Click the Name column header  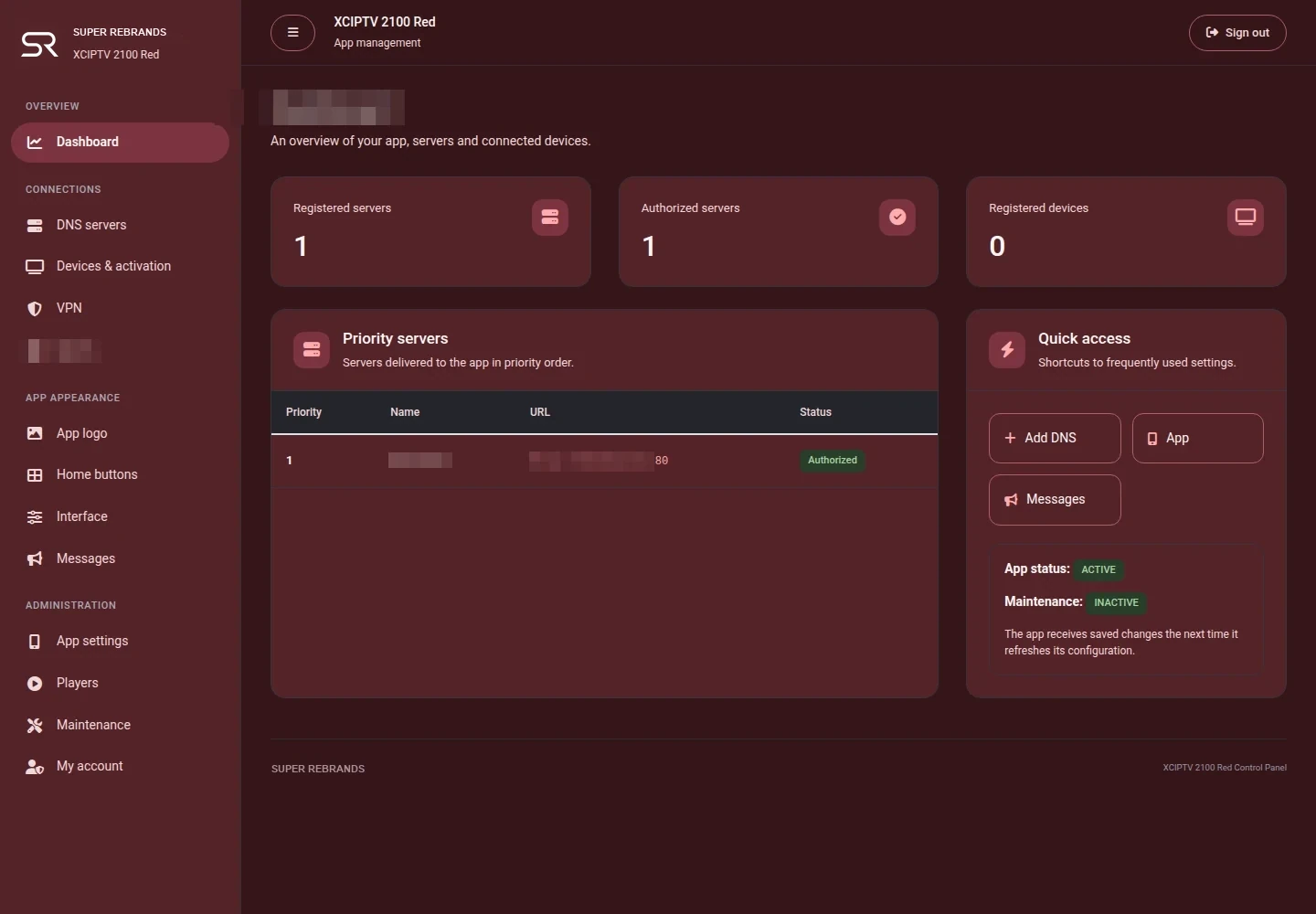tap(405, 412)
